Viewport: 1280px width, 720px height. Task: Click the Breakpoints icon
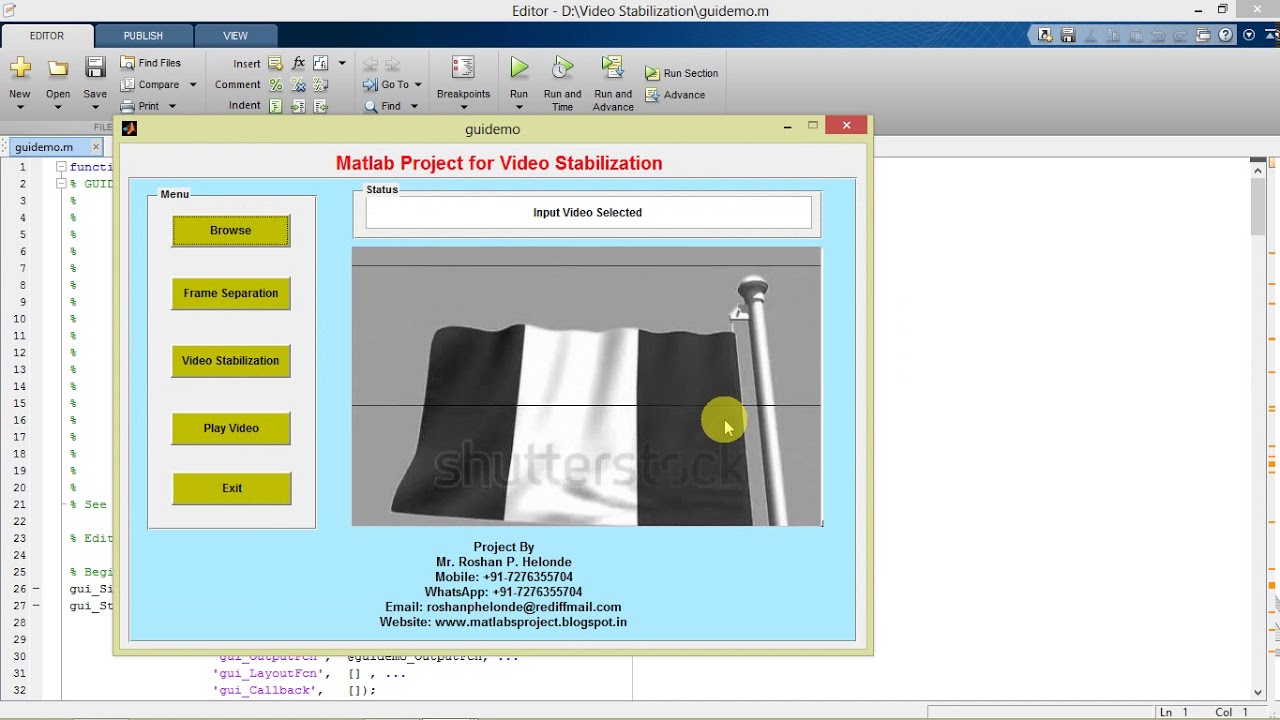463,68
